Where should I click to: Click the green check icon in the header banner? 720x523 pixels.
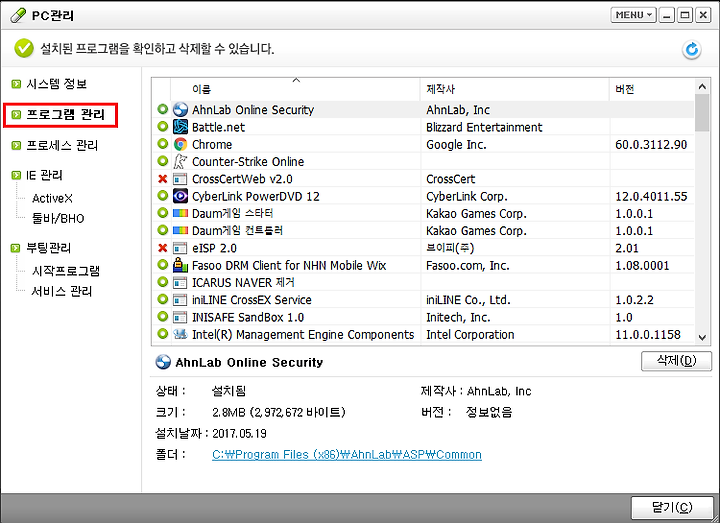pyautogui.click(x=23, y=48)
